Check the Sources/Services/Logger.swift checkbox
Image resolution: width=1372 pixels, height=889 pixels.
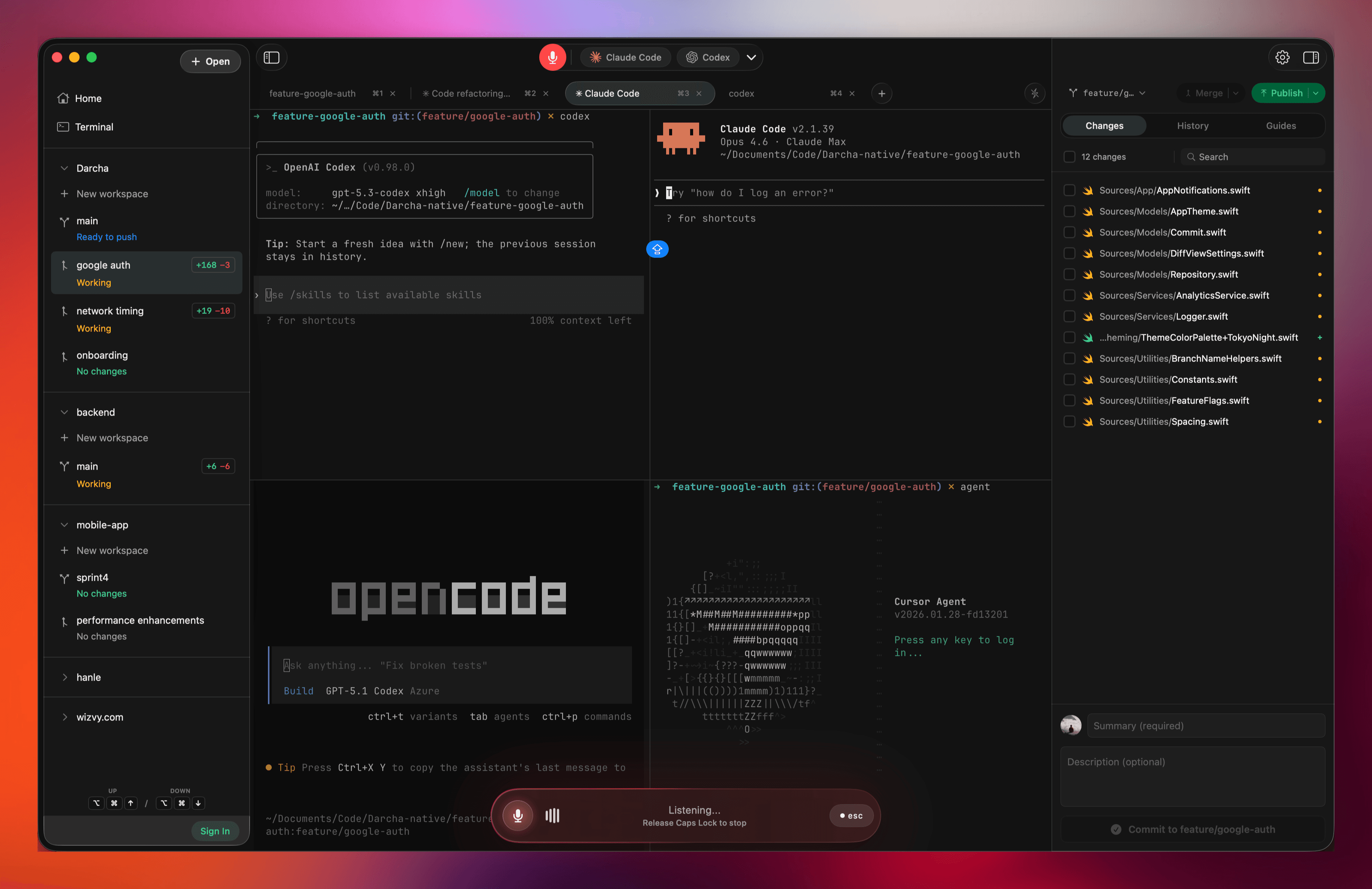1070,316
